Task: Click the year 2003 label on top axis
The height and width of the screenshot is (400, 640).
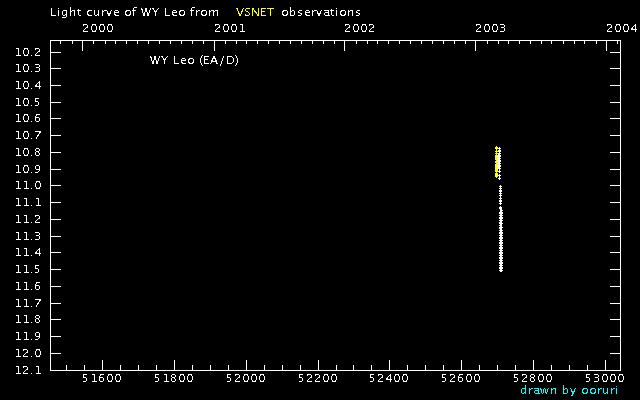Action: tap(491, 29)
